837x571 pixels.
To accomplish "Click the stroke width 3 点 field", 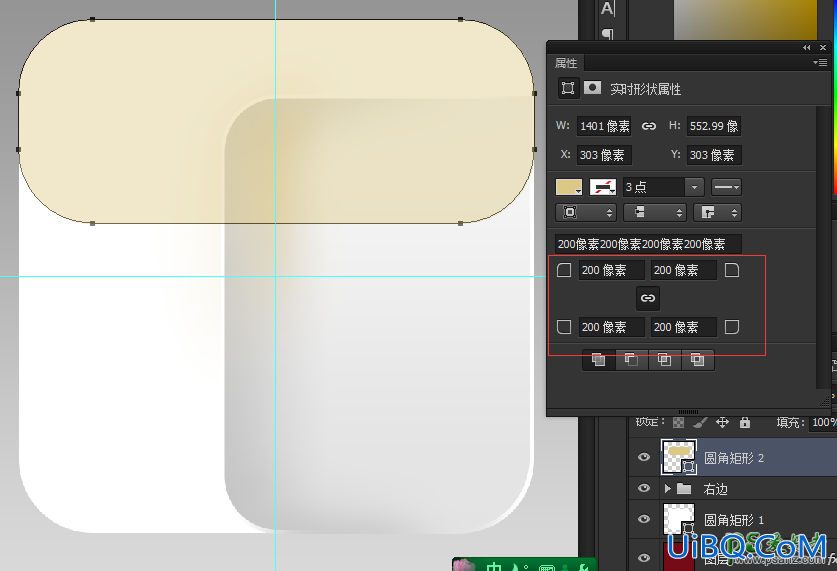I will 654,187.
